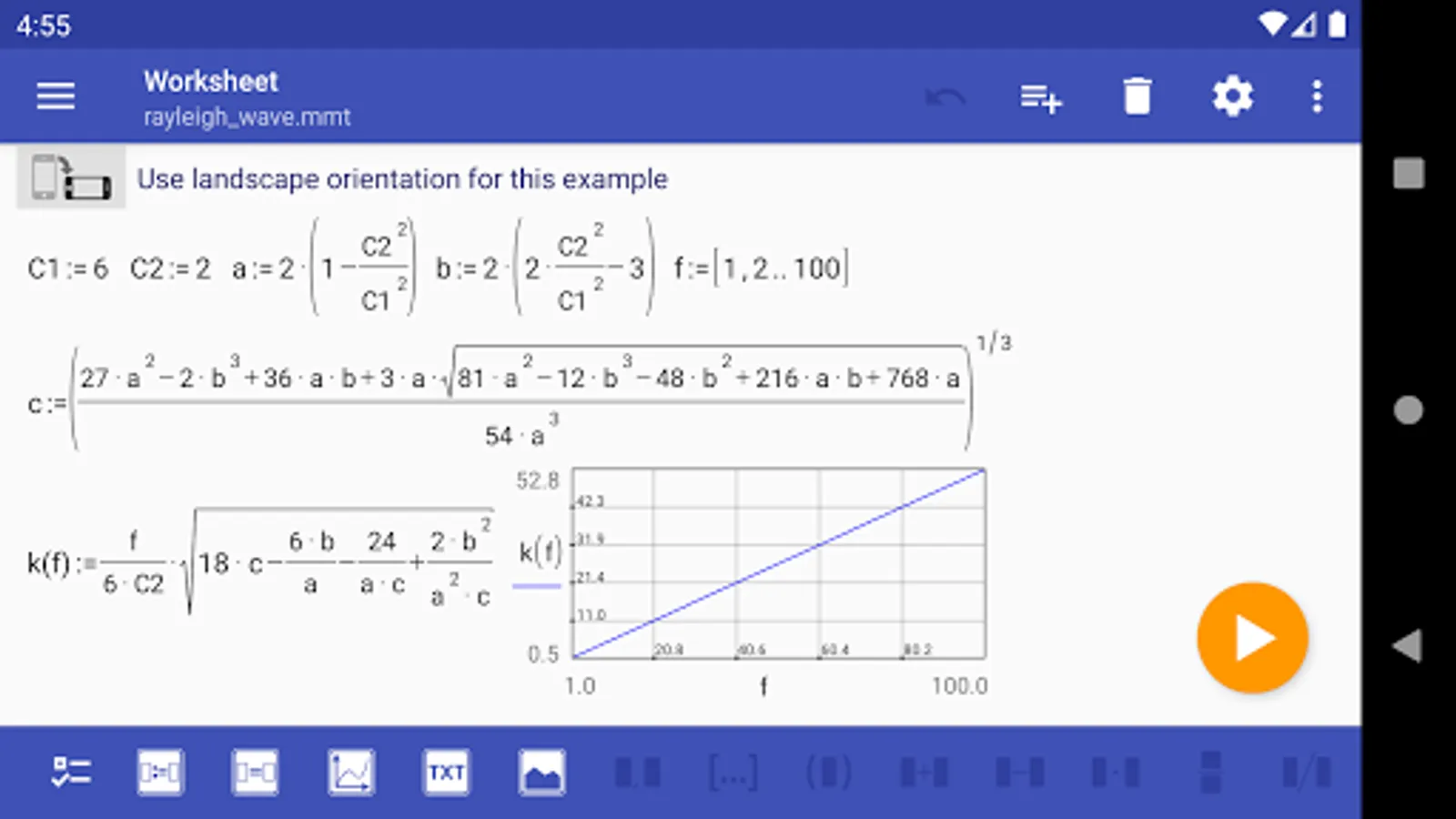Select the 6·C2 denominator in k(f)

coord(133,585)
